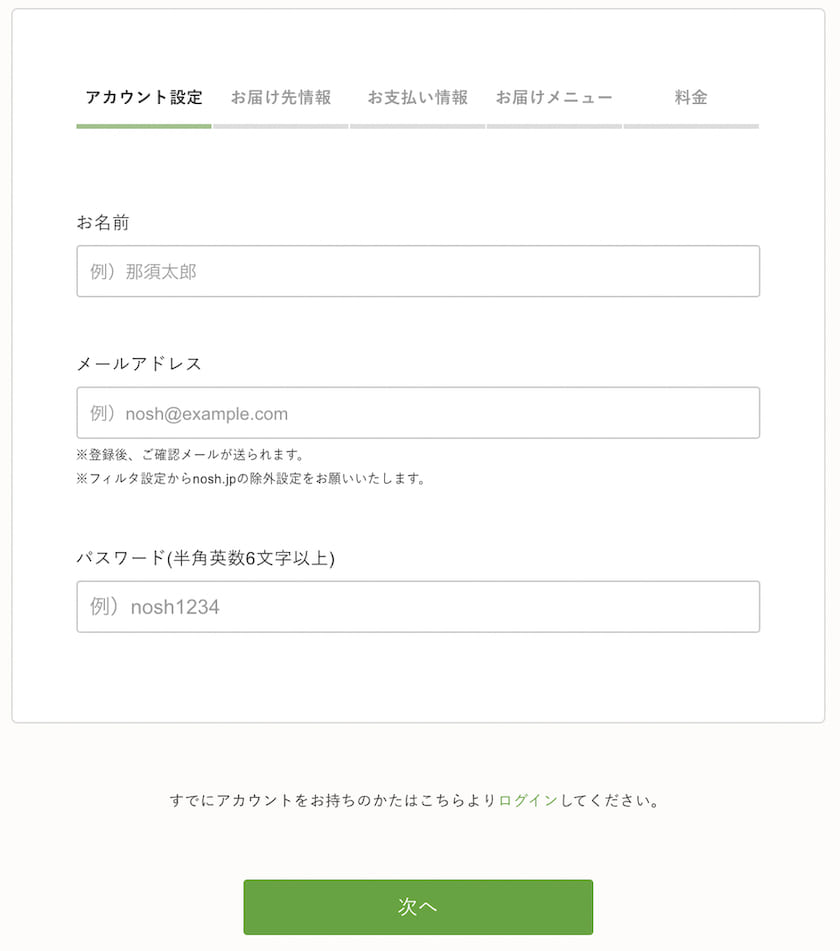
Task: Click the green progress bar under アカウント設定
Action: (x=143, y=126)
